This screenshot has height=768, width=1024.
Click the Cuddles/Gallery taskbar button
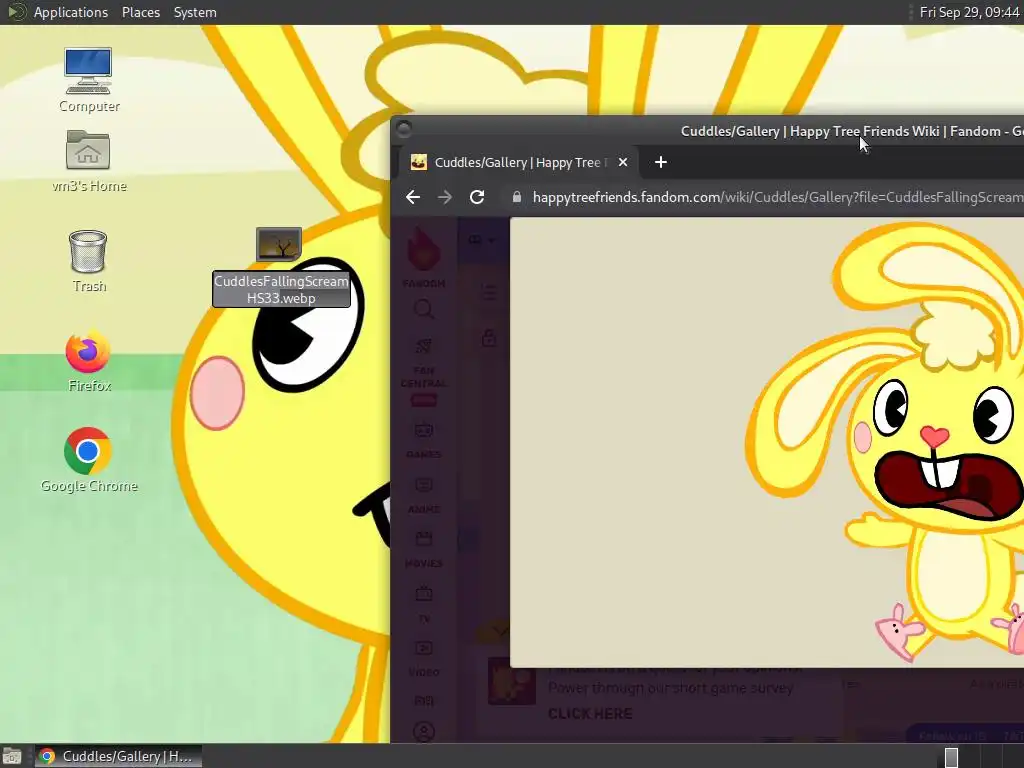(118, 756)
